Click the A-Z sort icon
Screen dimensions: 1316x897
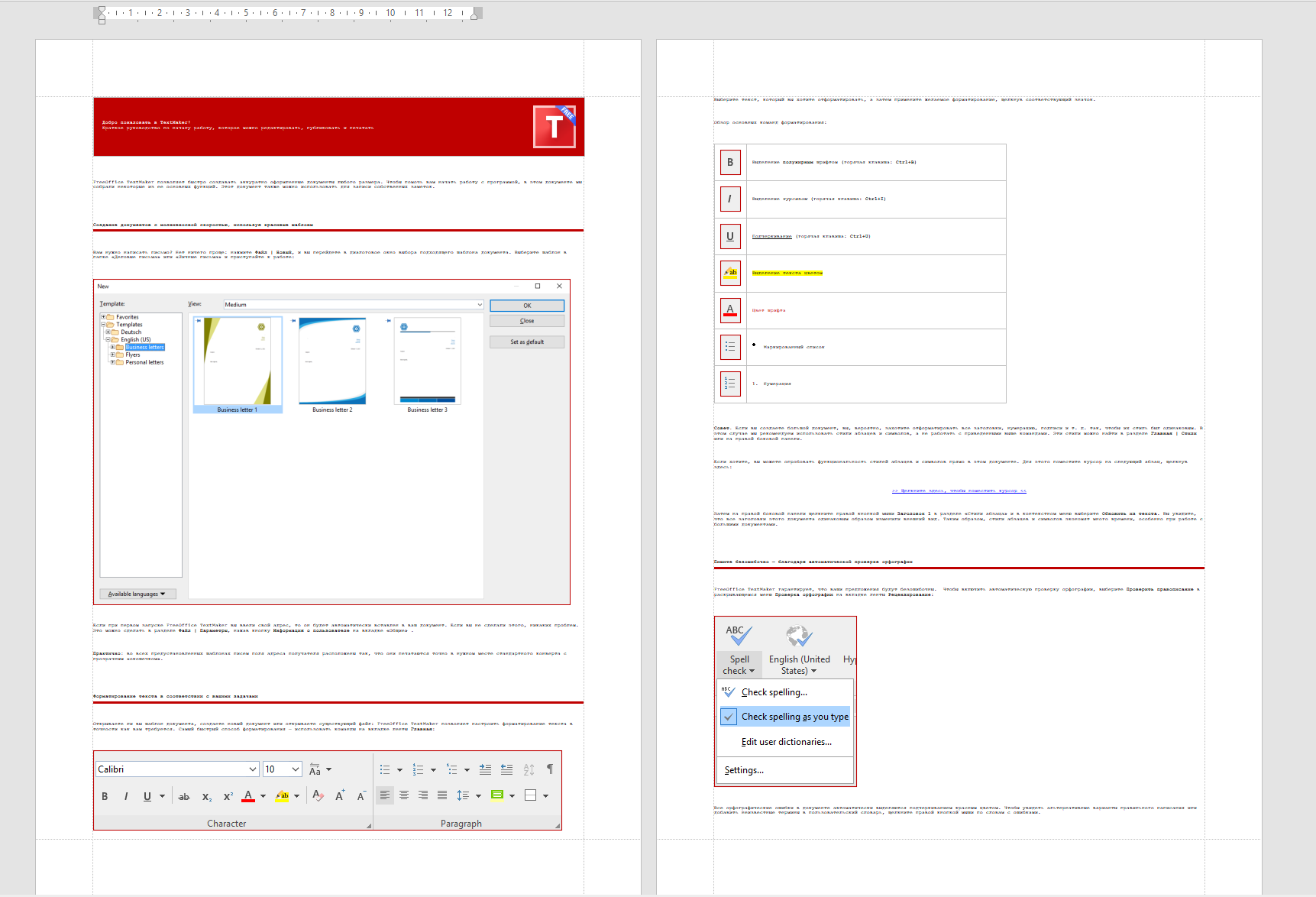pos(529,769)
